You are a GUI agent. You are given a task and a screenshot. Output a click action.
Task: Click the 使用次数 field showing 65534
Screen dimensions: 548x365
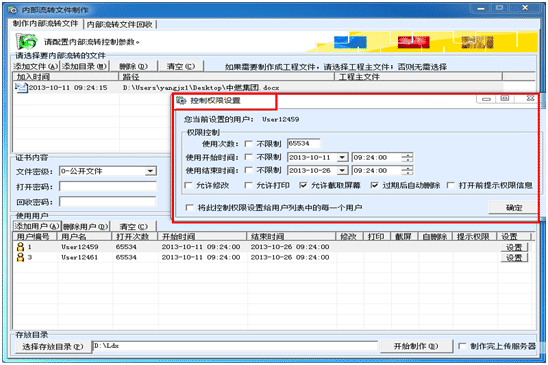click(x=303, y=143)
